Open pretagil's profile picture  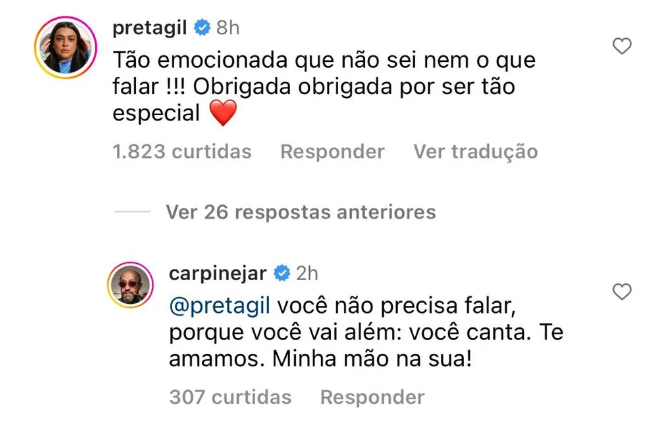tap(66, 48)
